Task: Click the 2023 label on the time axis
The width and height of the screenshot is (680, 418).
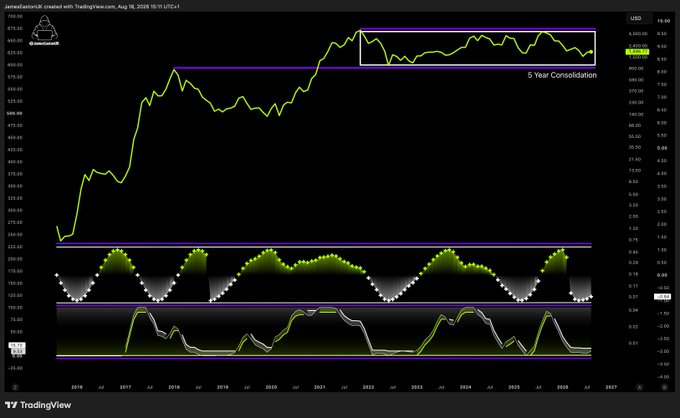Action: [417, 387]
